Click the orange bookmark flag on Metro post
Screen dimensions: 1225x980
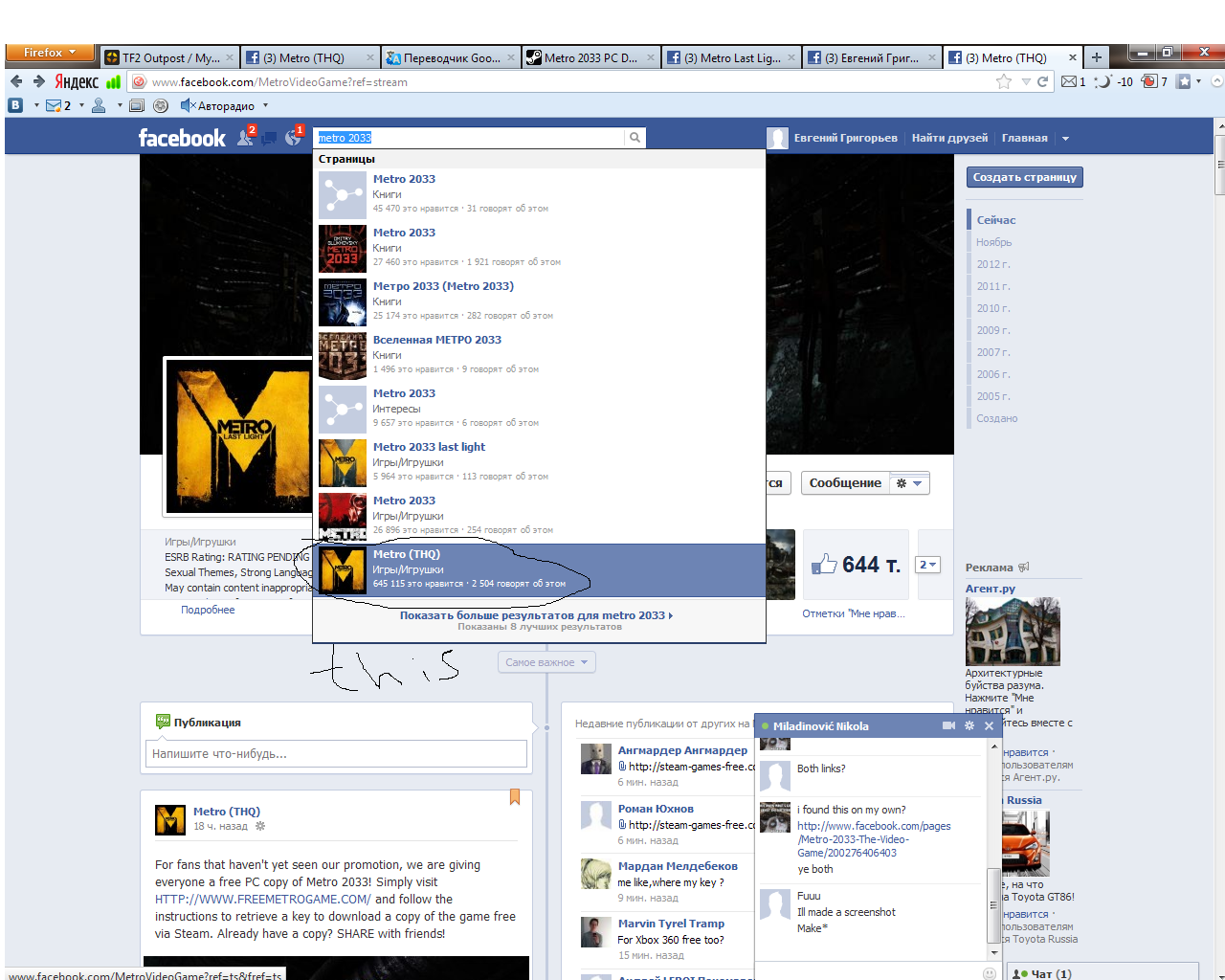[x=515, y=796]
